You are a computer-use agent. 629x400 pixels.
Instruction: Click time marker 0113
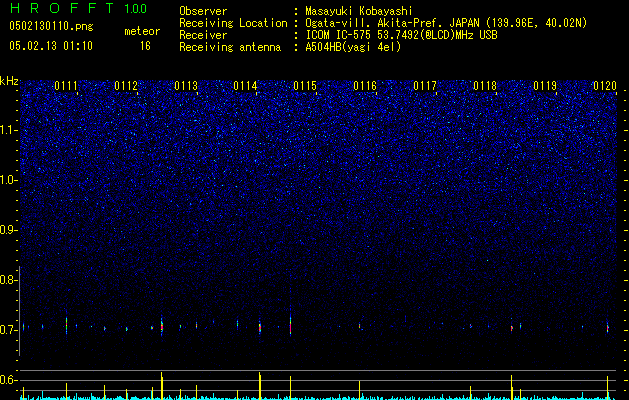pos(186,86)
